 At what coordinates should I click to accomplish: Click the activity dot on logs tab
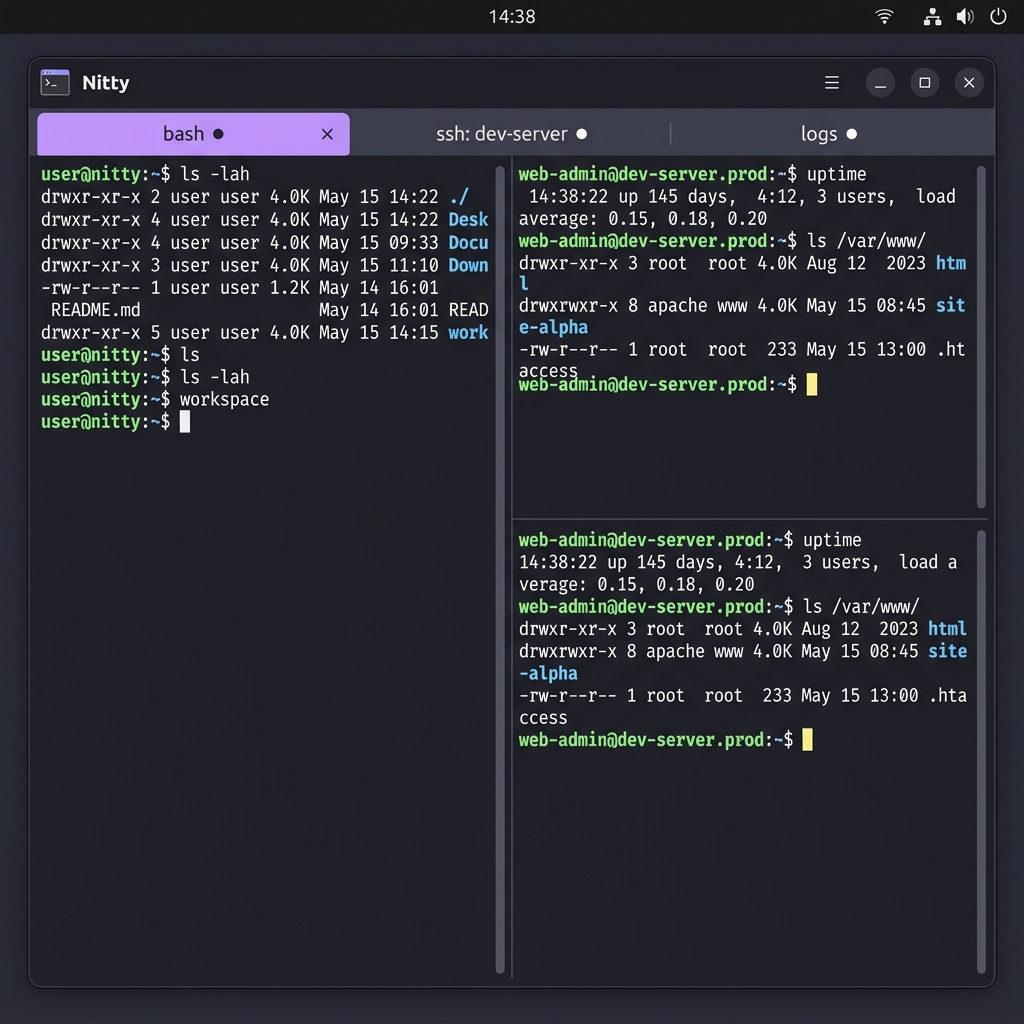click(852, 134)
